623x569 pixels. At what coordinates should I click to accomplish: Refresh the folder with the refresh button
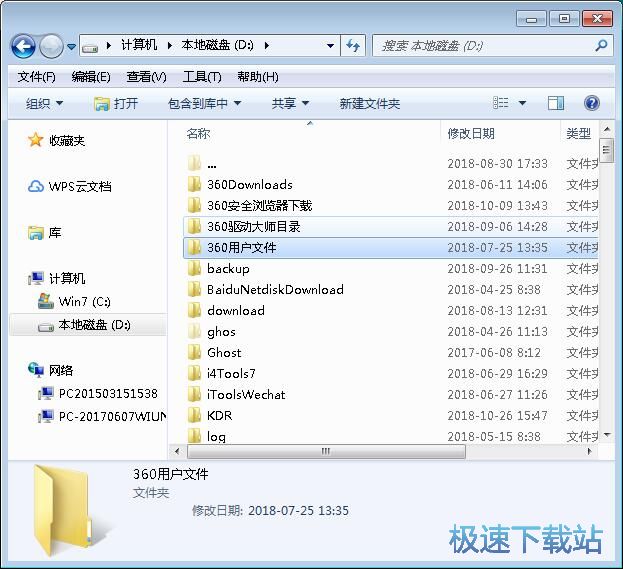pos(353,46)
